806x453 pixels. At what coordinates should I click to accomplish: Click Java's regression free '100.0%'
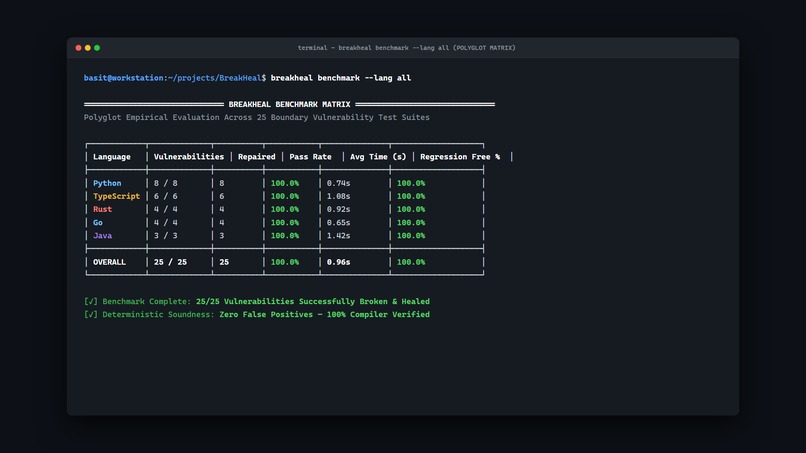coord(411,235)
